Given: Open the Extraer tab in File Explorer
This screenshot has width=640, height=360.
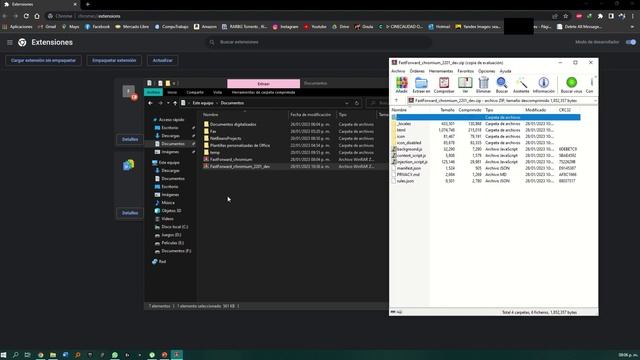Looking at the screenshot, I should click(x=263, y=84).
